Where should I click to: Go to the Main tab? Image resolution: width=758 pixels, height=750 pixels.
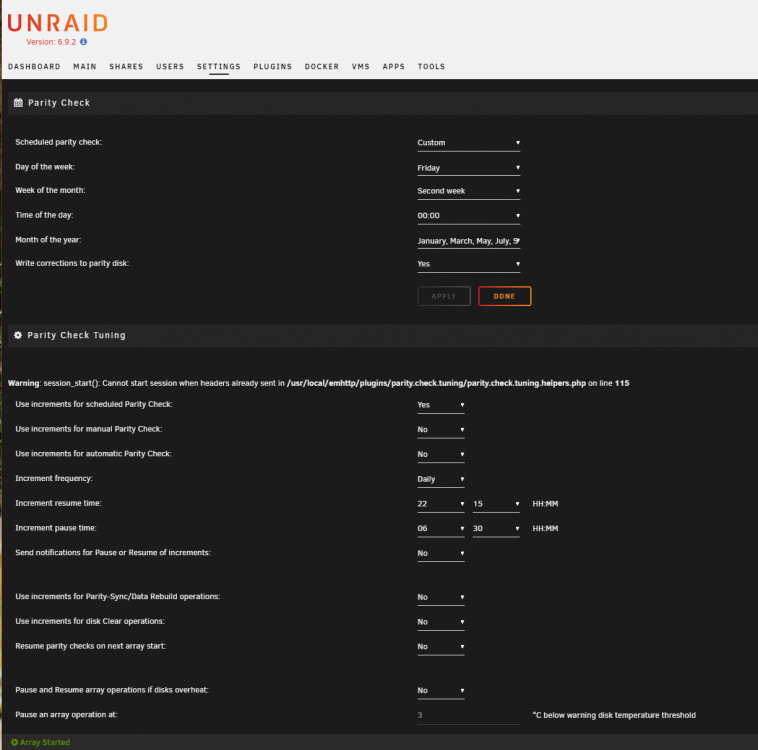click(x=85, y=66)
